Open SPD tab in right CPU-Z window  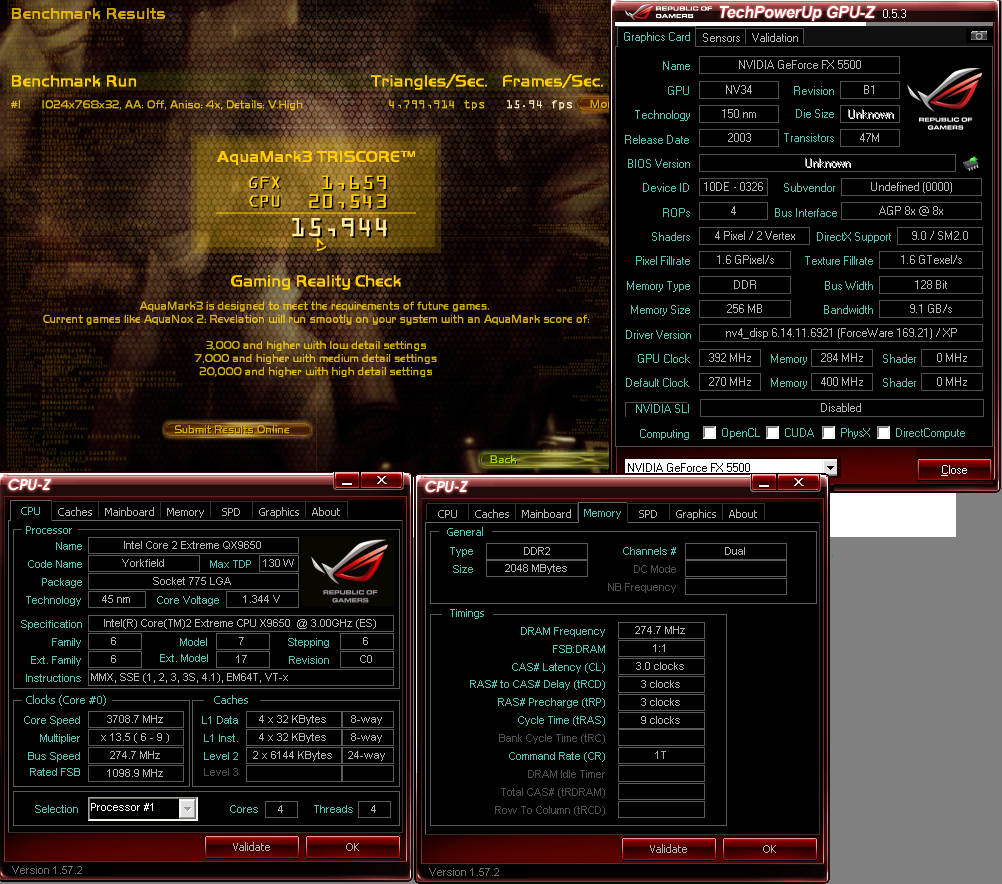pyautogui.click(x=647, y=514)
